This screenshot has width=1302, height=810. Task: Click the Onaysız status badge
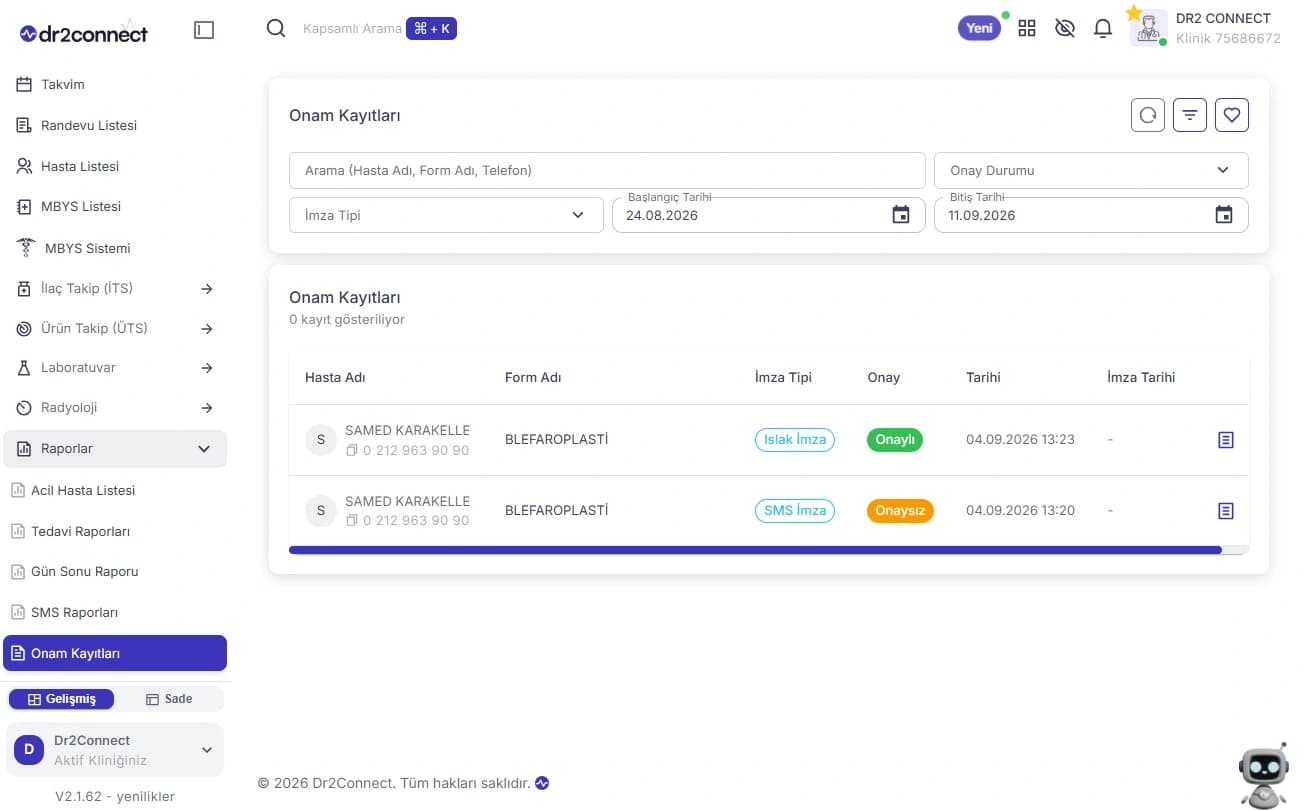(x=900, y=511)
